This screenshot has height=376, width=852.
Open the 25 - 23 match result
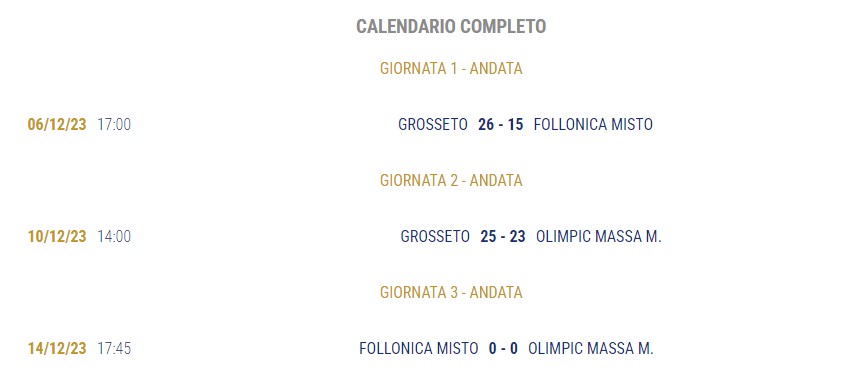click(x=503, y=236)
